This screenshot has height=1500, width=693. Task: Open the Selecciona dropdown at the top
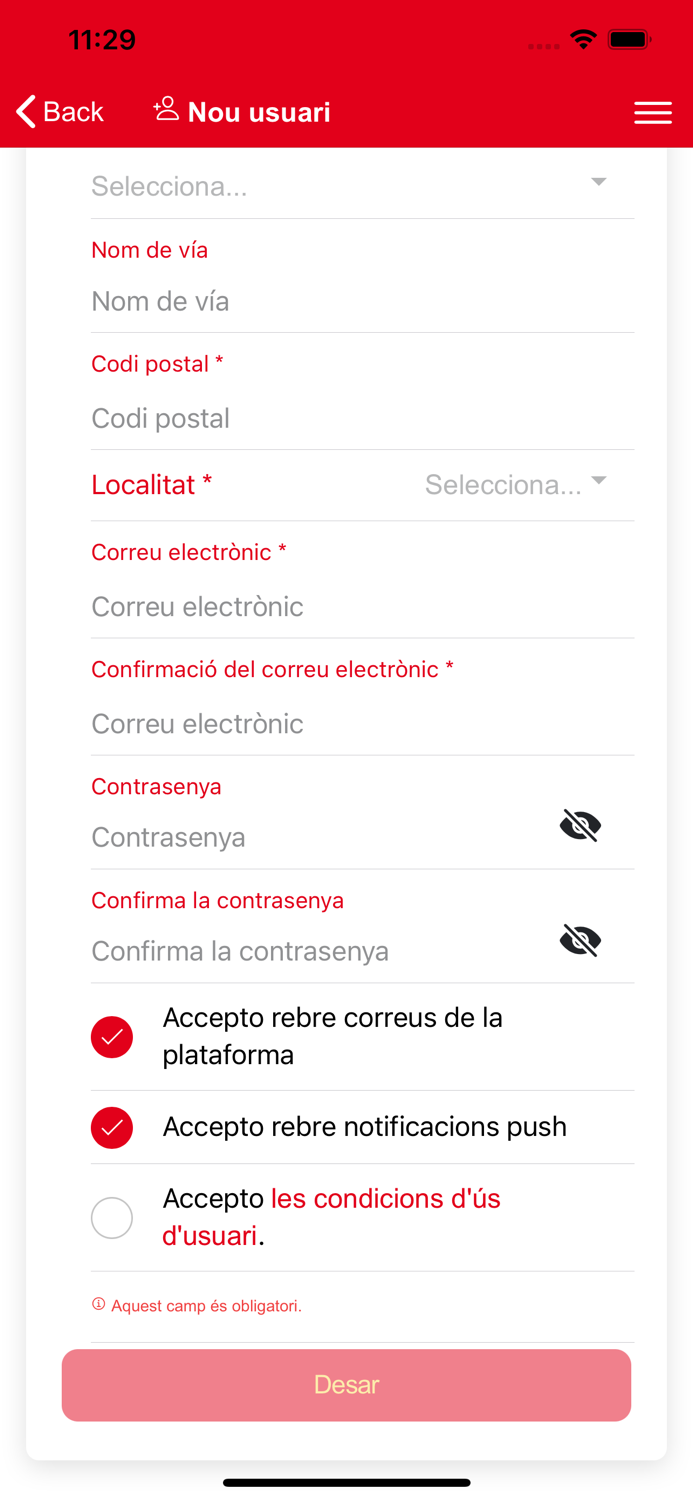362,185
